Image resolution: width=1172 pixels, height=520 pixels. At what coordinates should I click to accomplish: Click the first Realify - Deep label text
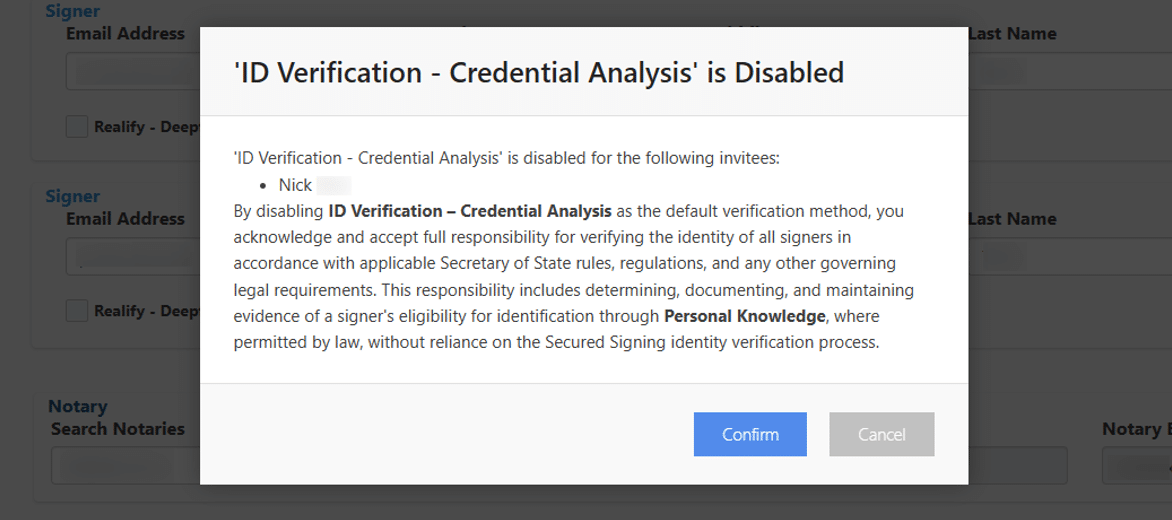[146, 127]
